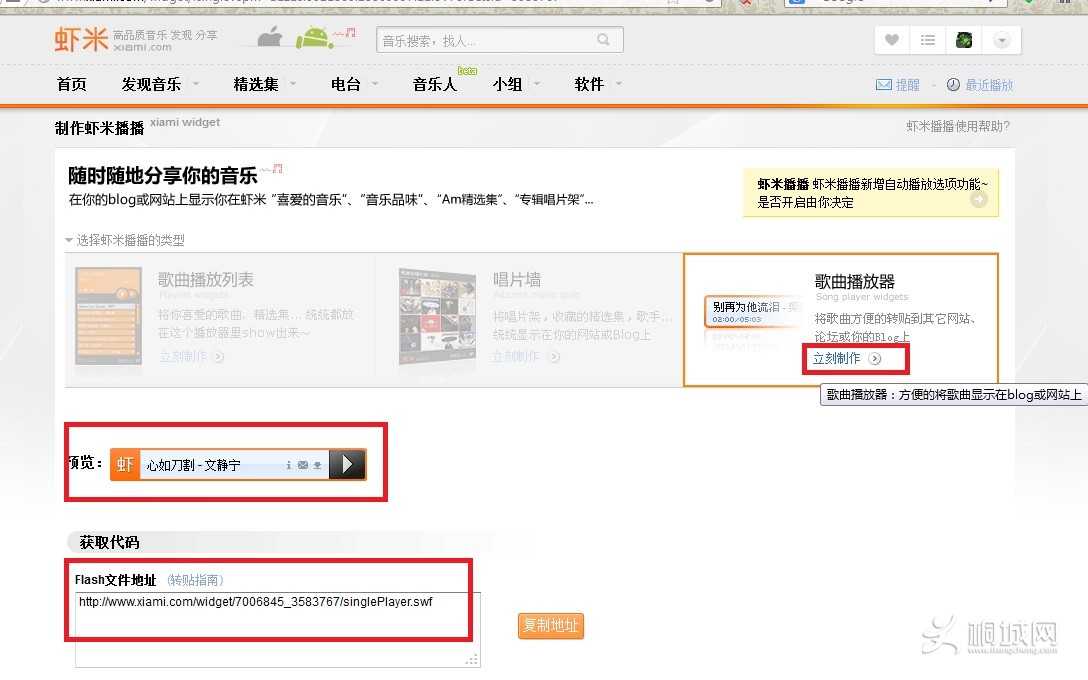
Task: Open 电台 menu item
Action: click(x=346, y=84)
